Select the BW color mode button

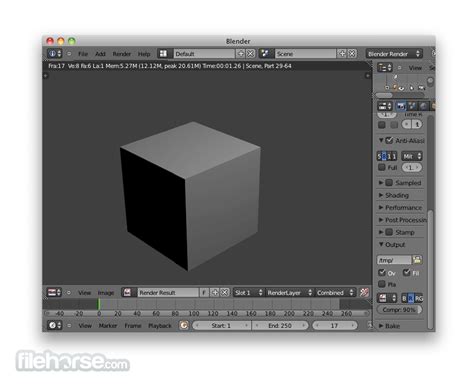coord(404,298)
